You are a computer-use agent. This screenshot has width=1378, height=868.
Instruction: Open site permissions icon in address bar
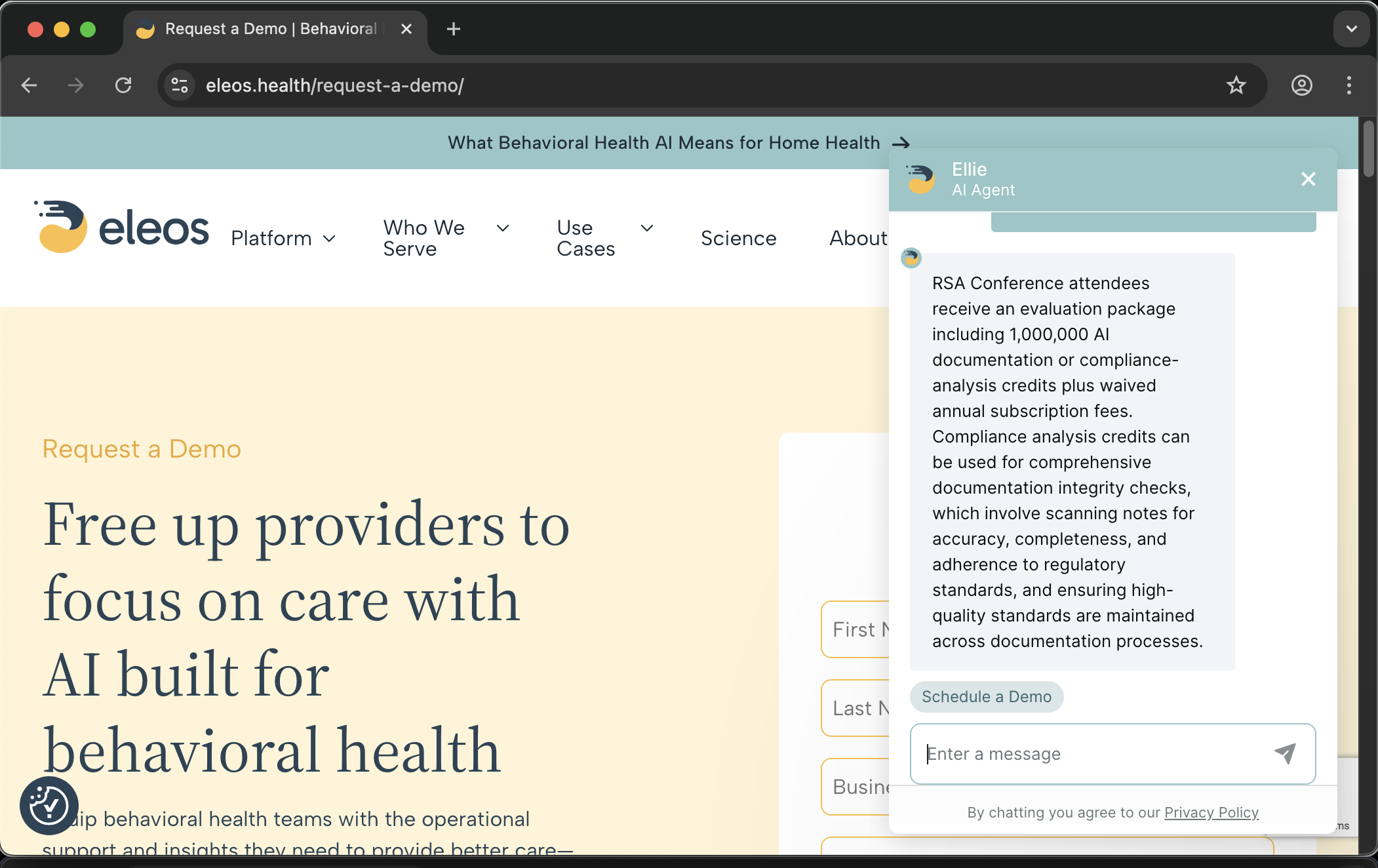[x=179, y=85]
